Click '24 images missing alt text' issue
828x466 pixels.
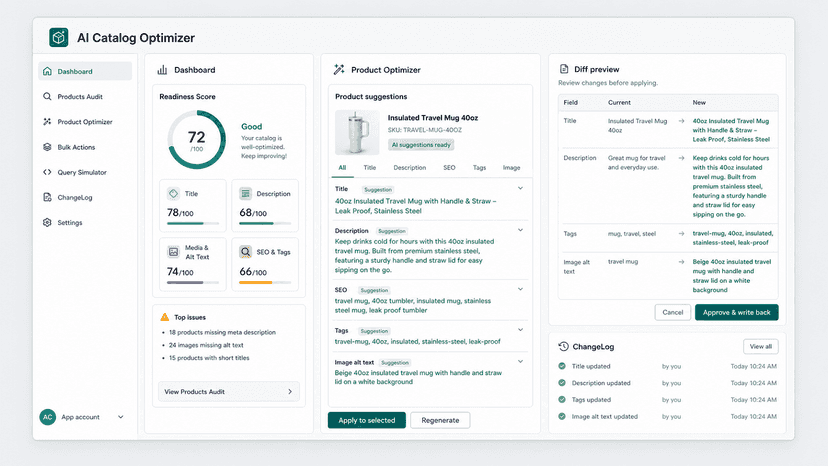point(206,345)
